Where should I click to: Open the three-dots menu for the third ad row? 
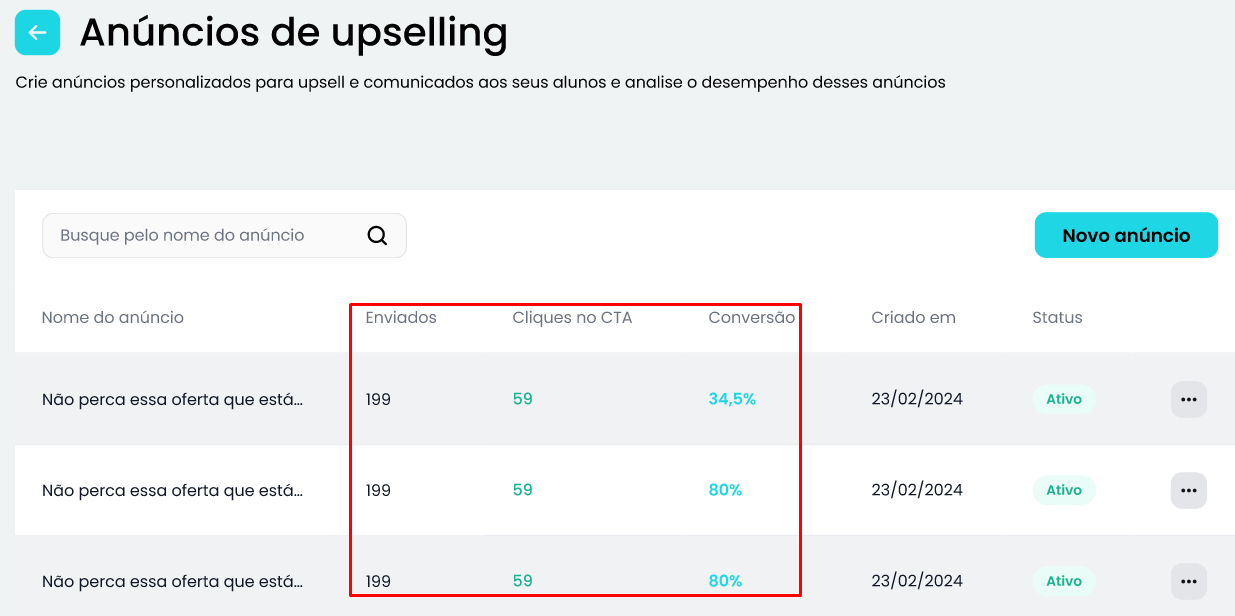(1189, 581)
